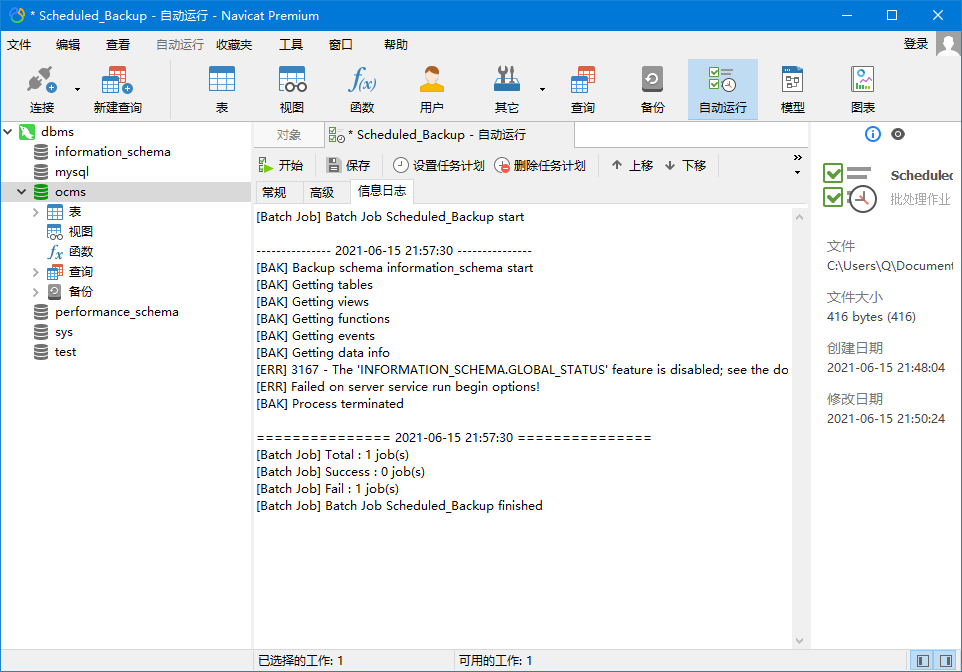Open the 模型 model toolbar icon
Image resolution: width=962 pixels, height=672 pixels.
pos(792,89)
